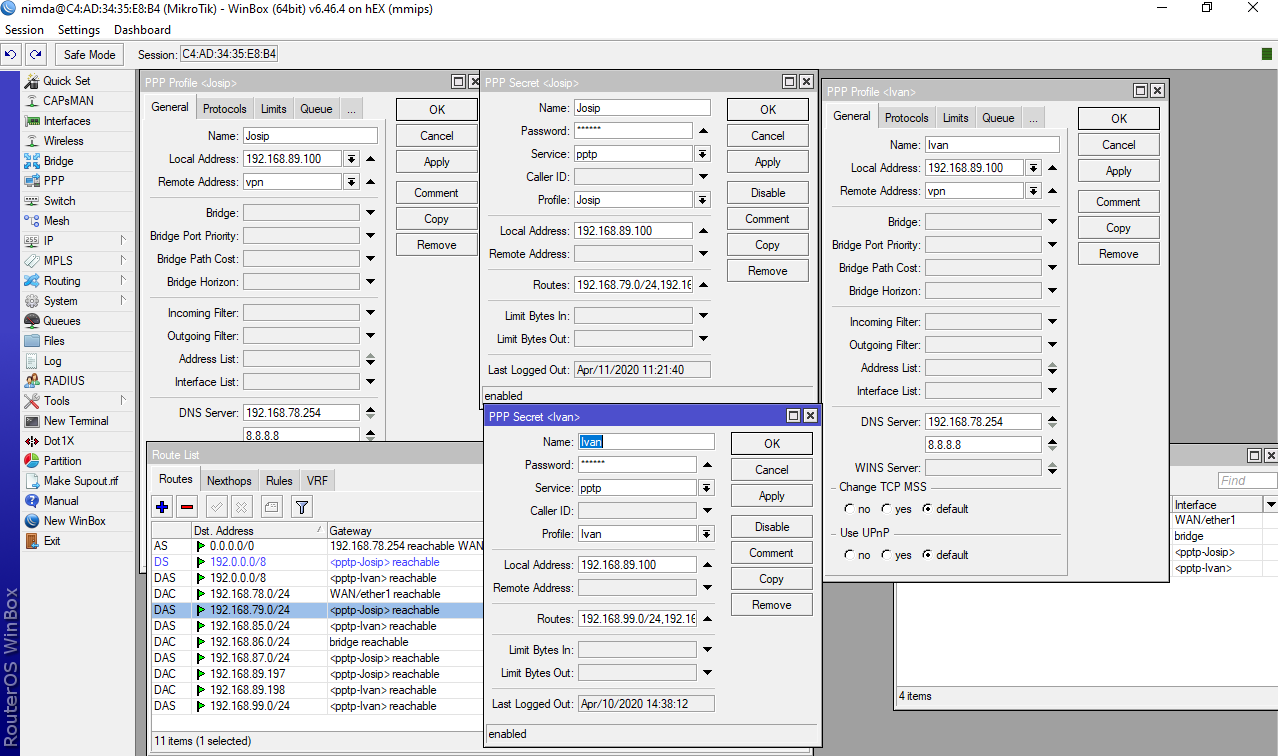Remove selected route with minus icon
Viewport: 1278px width, 756px height.
(x=187, y=507)
